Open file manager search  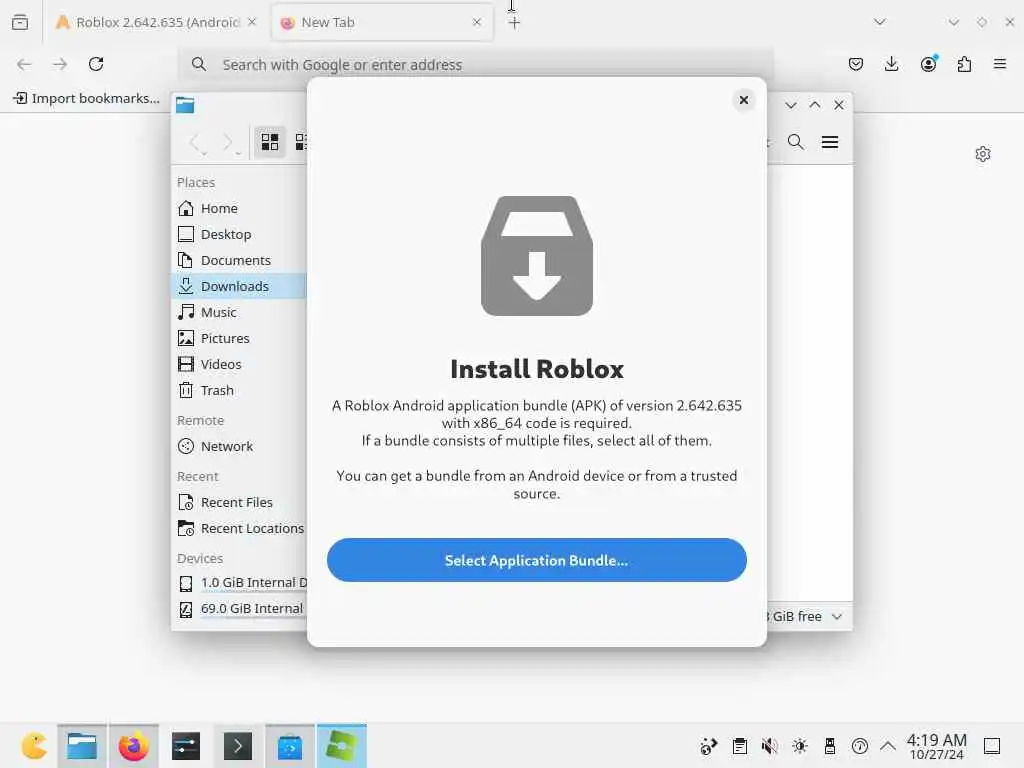tap(795, 142)
